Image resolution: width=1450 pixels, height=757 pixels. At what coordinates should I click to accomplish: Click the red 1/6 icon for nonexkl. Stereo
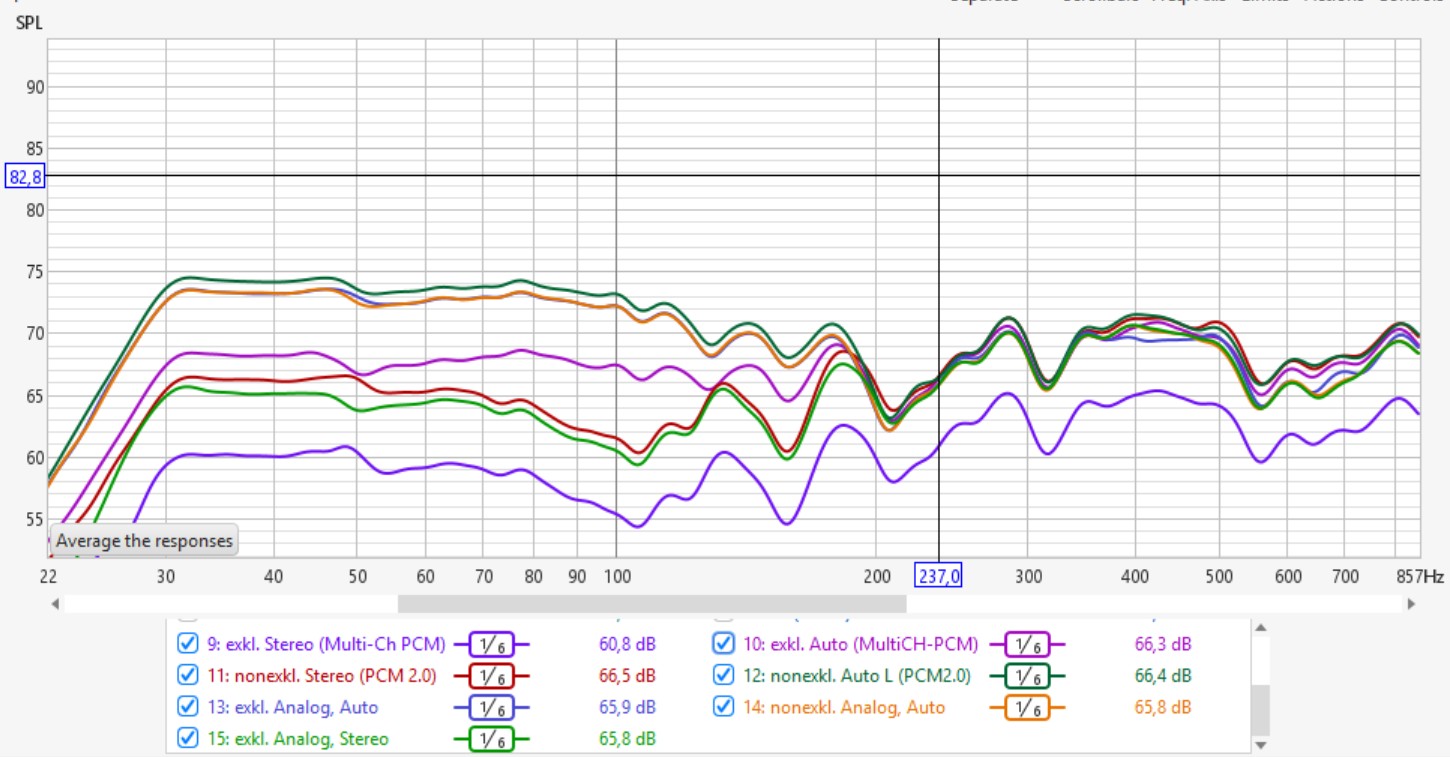click(x=490, y=676)
